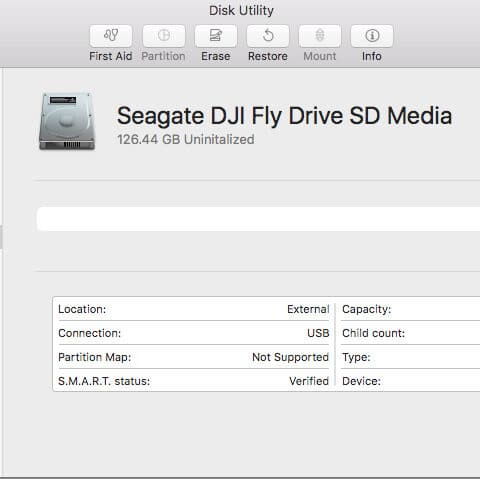Click the Disk Utility window title
The width and height of the screenshot is (480, 479).
point(241,11)
